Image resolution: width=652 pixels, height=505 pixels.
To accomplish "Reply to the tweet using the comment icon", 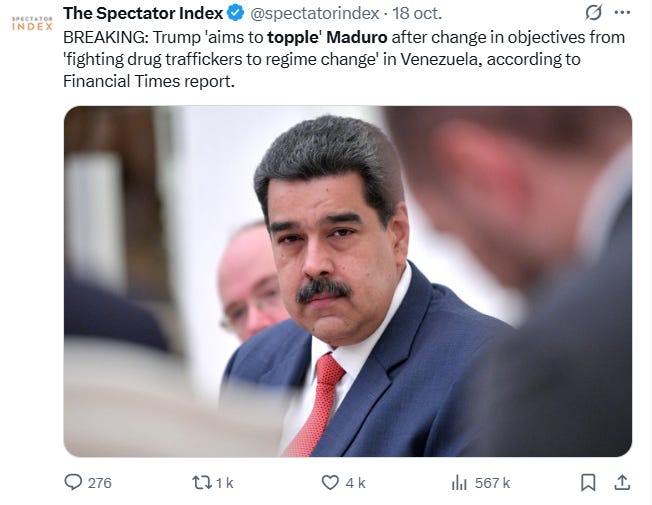I will tap(73, 483).
